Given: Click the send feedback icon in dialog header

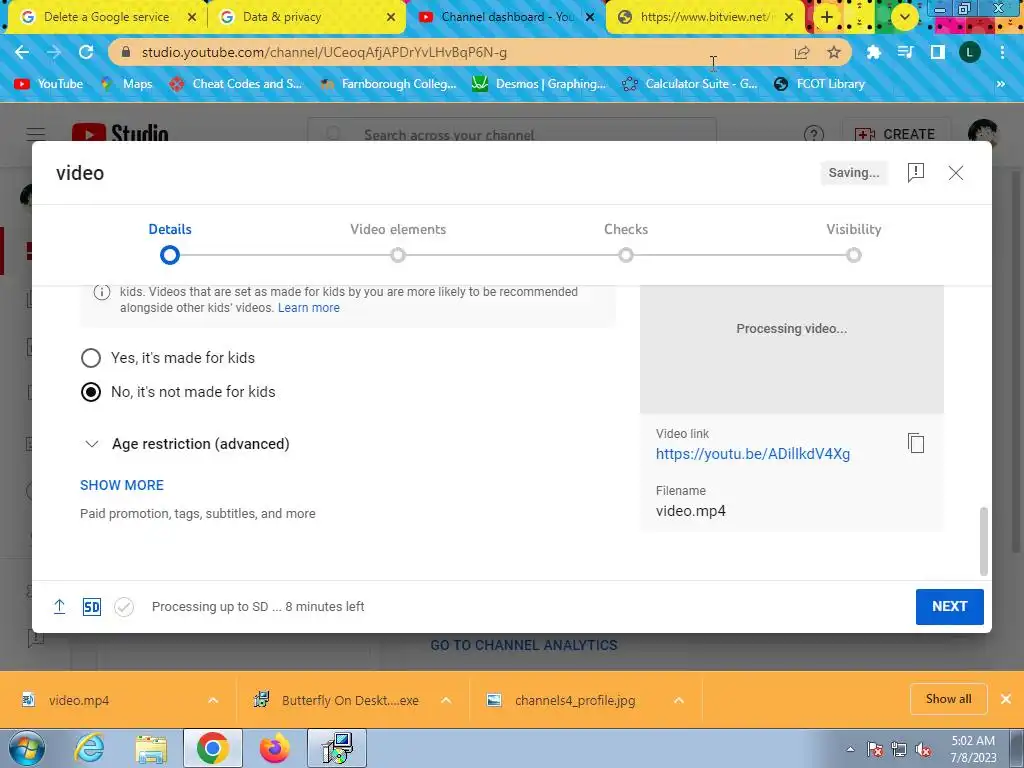Looking at the screenshot, I should pyautogui.click(x=916, y=172).
